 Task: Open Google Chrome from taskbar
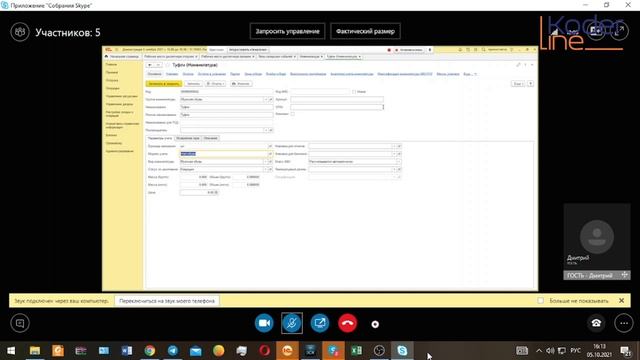coord(150,351)
